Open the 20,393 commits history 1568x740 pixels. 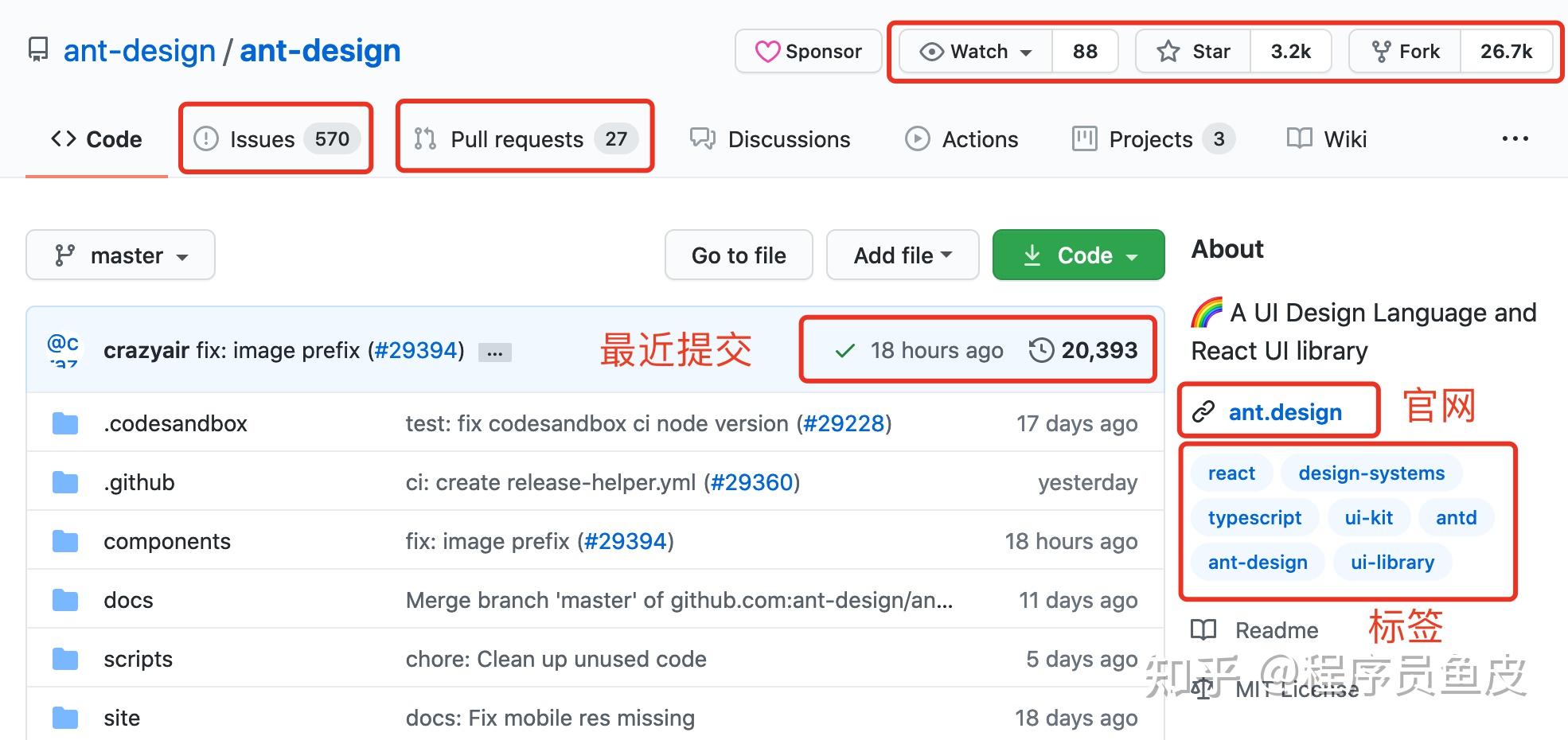[x=1083, y=350]
